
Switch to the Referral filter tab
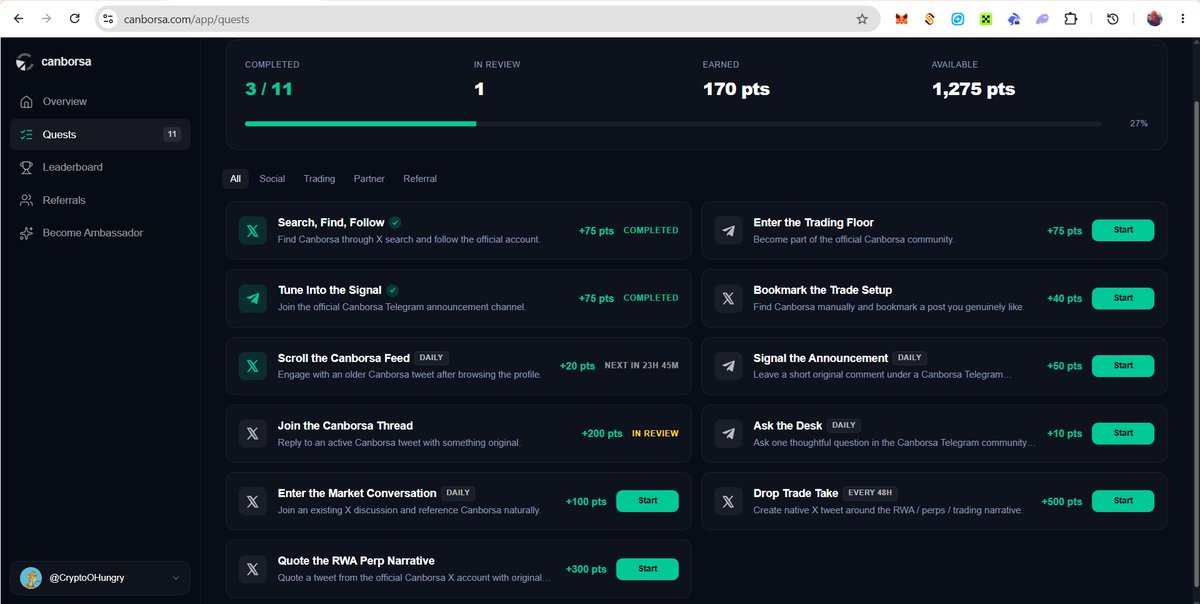420,179
